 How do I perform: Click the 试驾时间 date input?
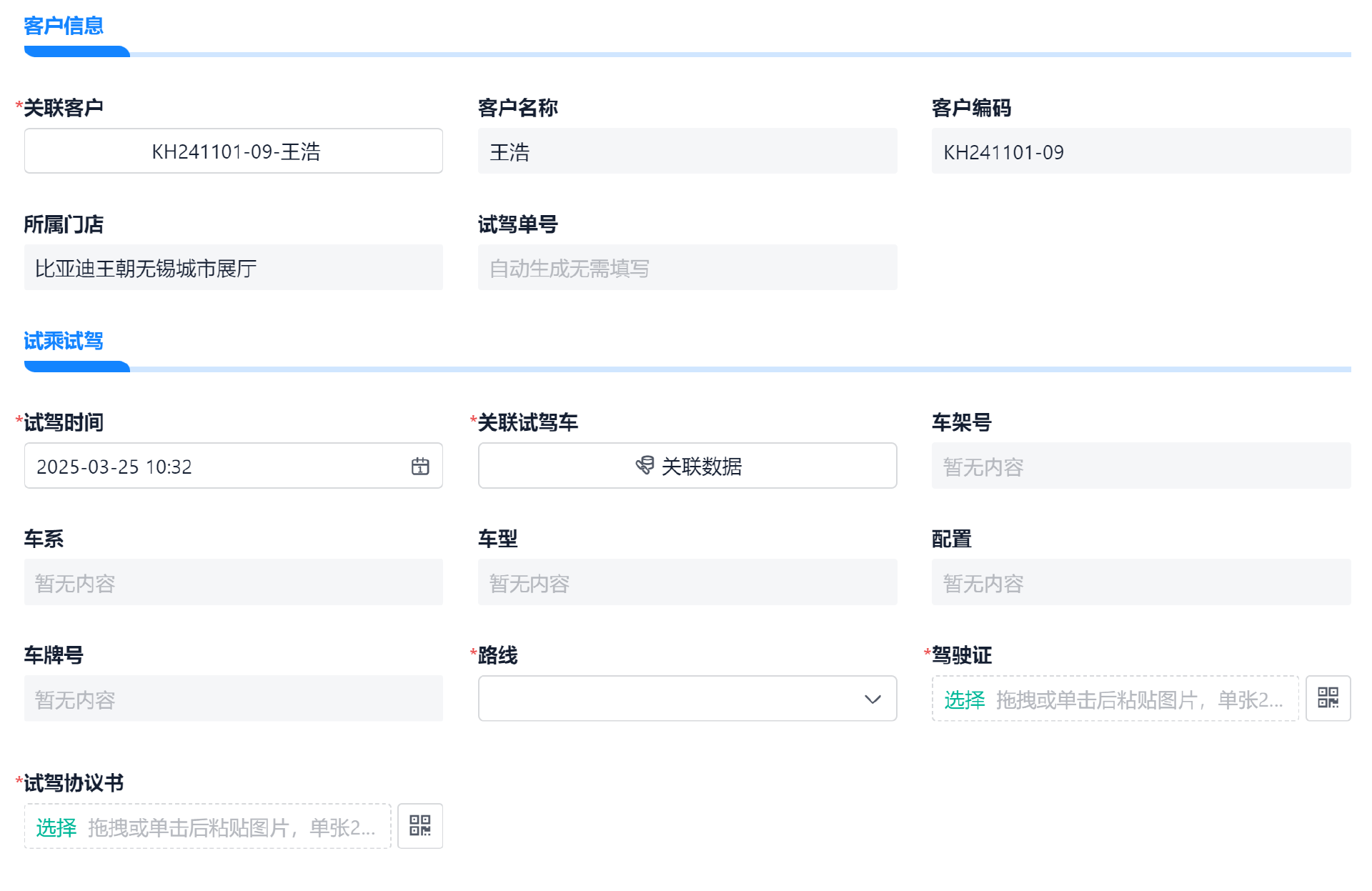[x=214, y=467]
